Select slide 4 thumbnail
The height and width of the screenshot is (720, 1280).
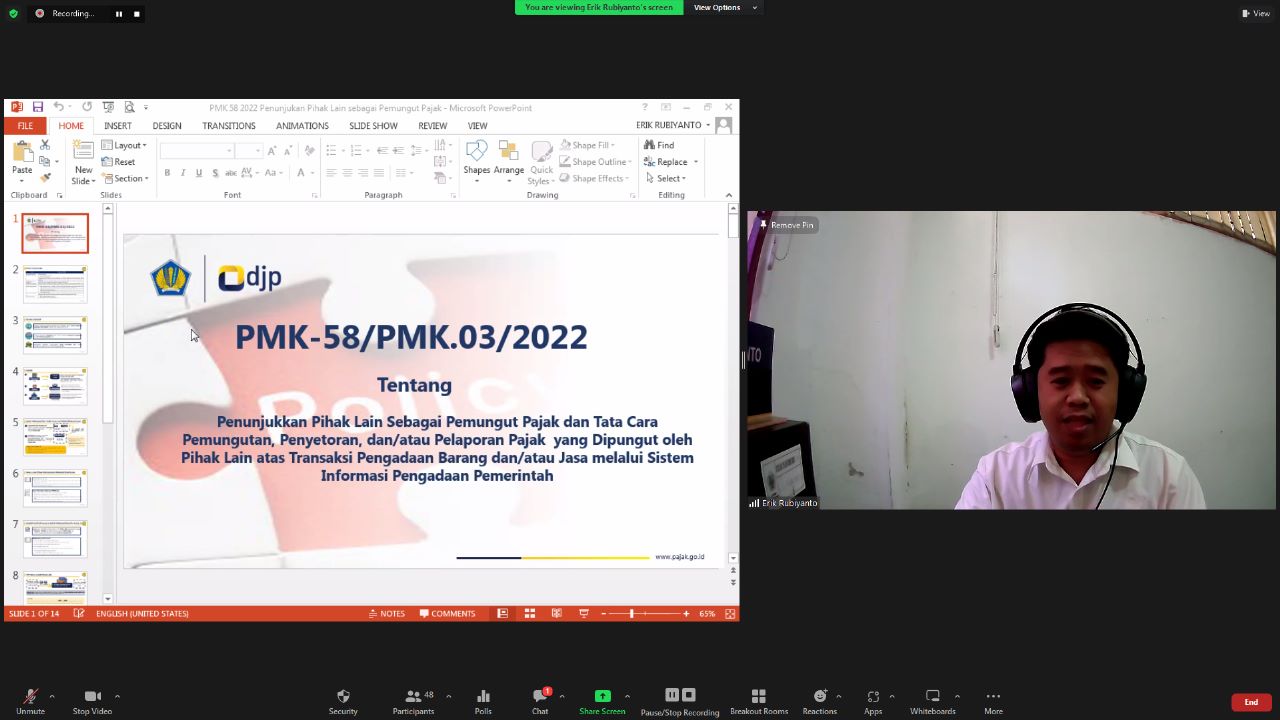[55, 385]
